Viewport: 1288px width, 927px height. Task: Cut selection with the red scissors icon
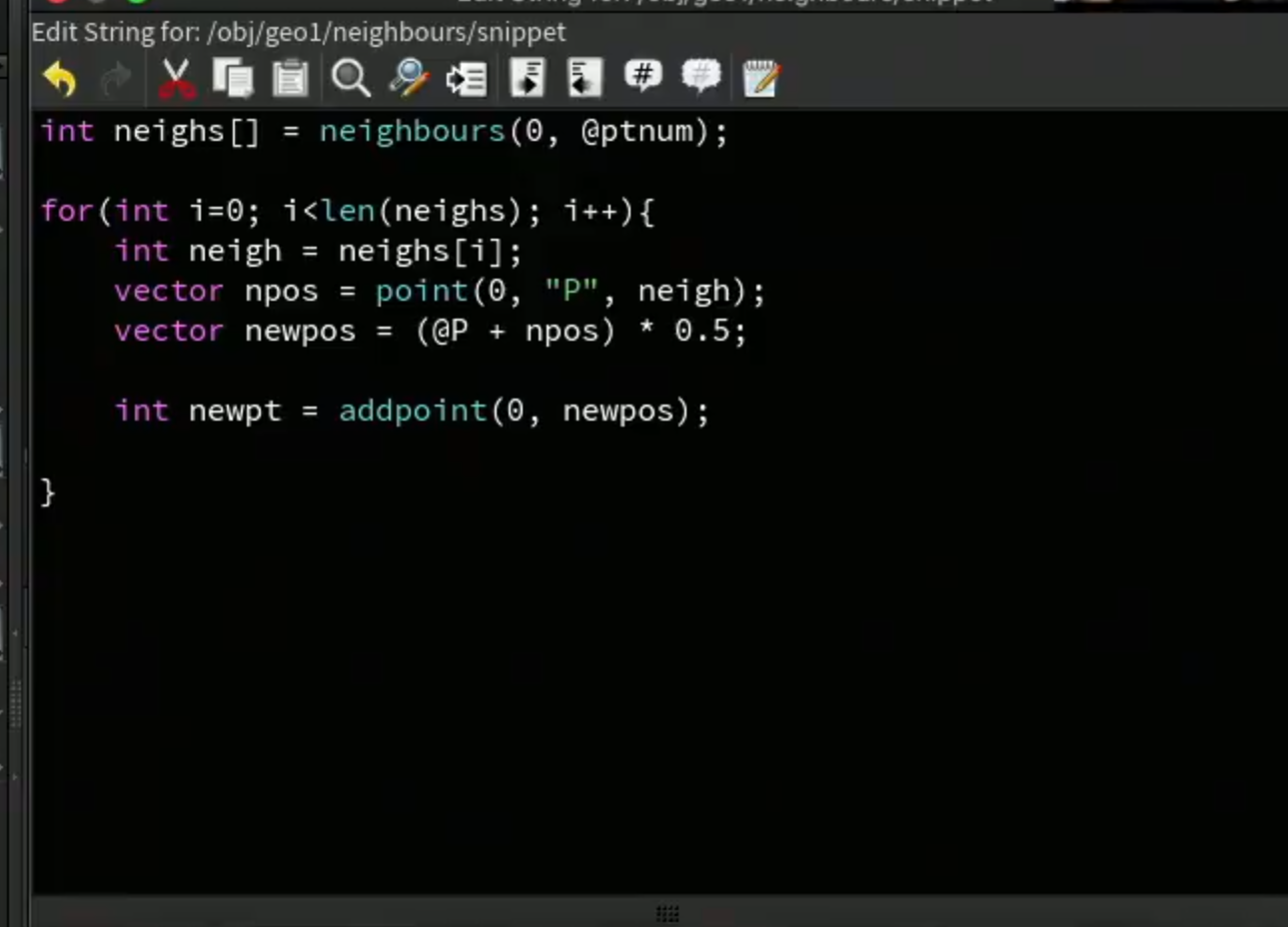[176, 79]
